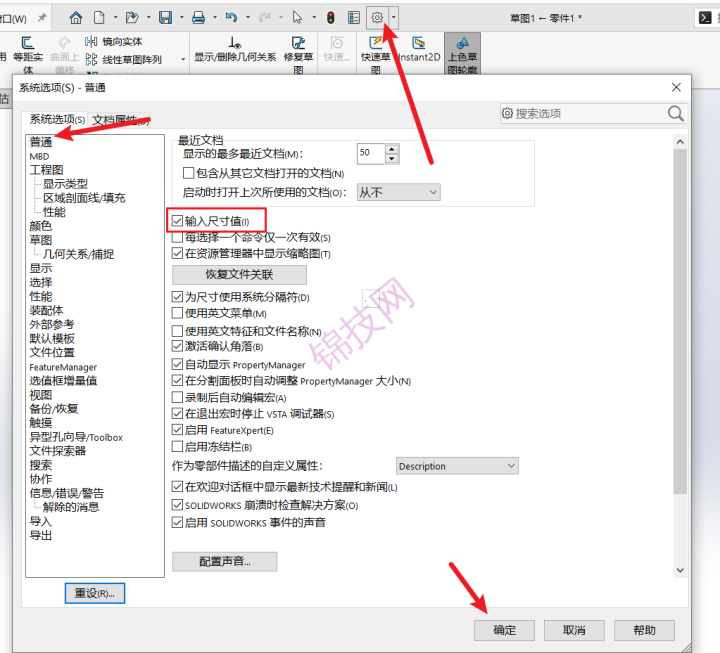Open Options via the gear icon
This screenshot has height=653, width=720.
(377, 18)
